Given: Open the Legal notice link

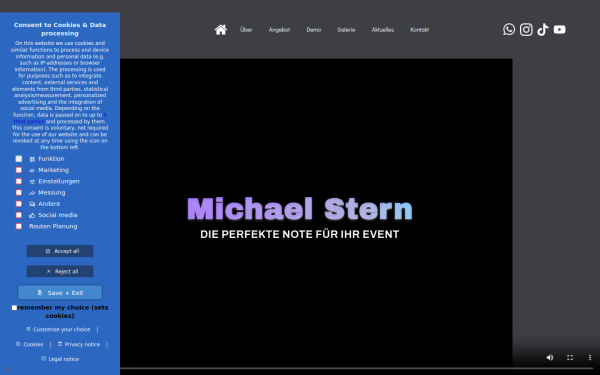Looking at the screenshot, I should point(60,359).
